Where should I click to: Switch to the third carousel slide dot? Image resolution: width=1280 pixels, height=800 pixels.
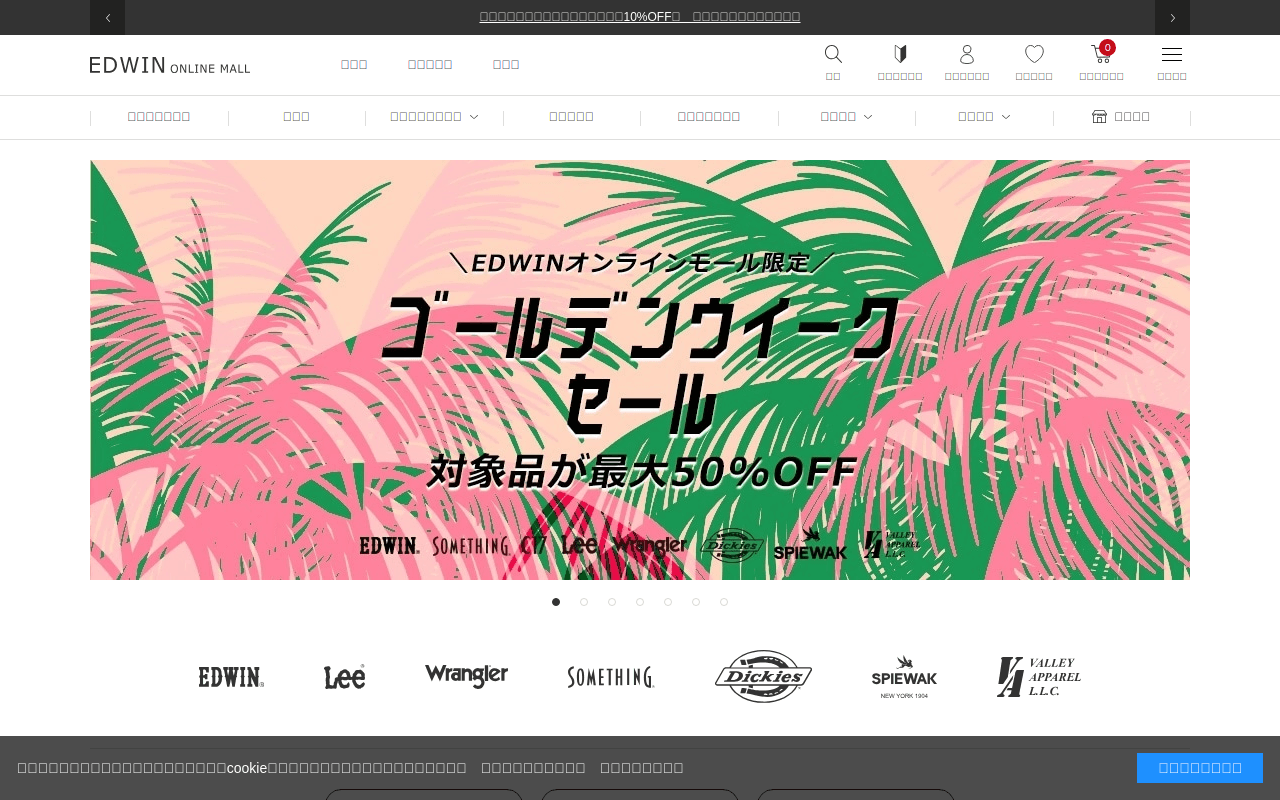click(612, 602)
